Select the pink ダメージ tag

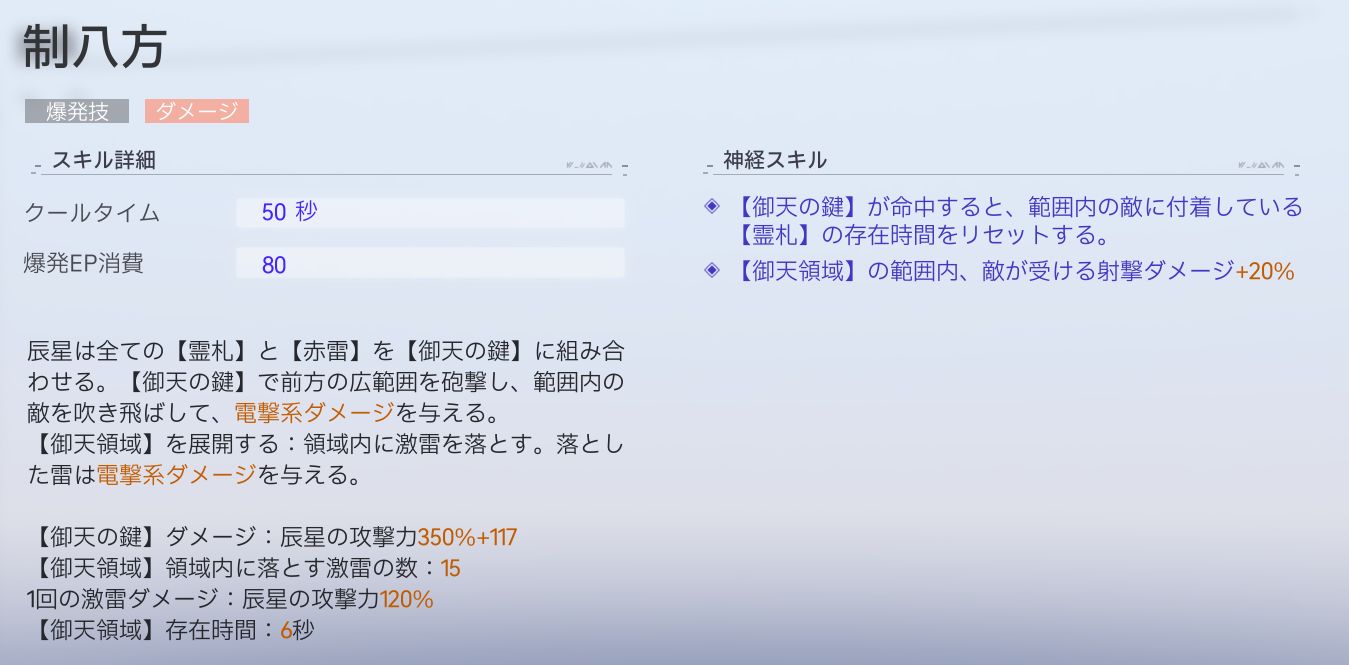(197, 112)
